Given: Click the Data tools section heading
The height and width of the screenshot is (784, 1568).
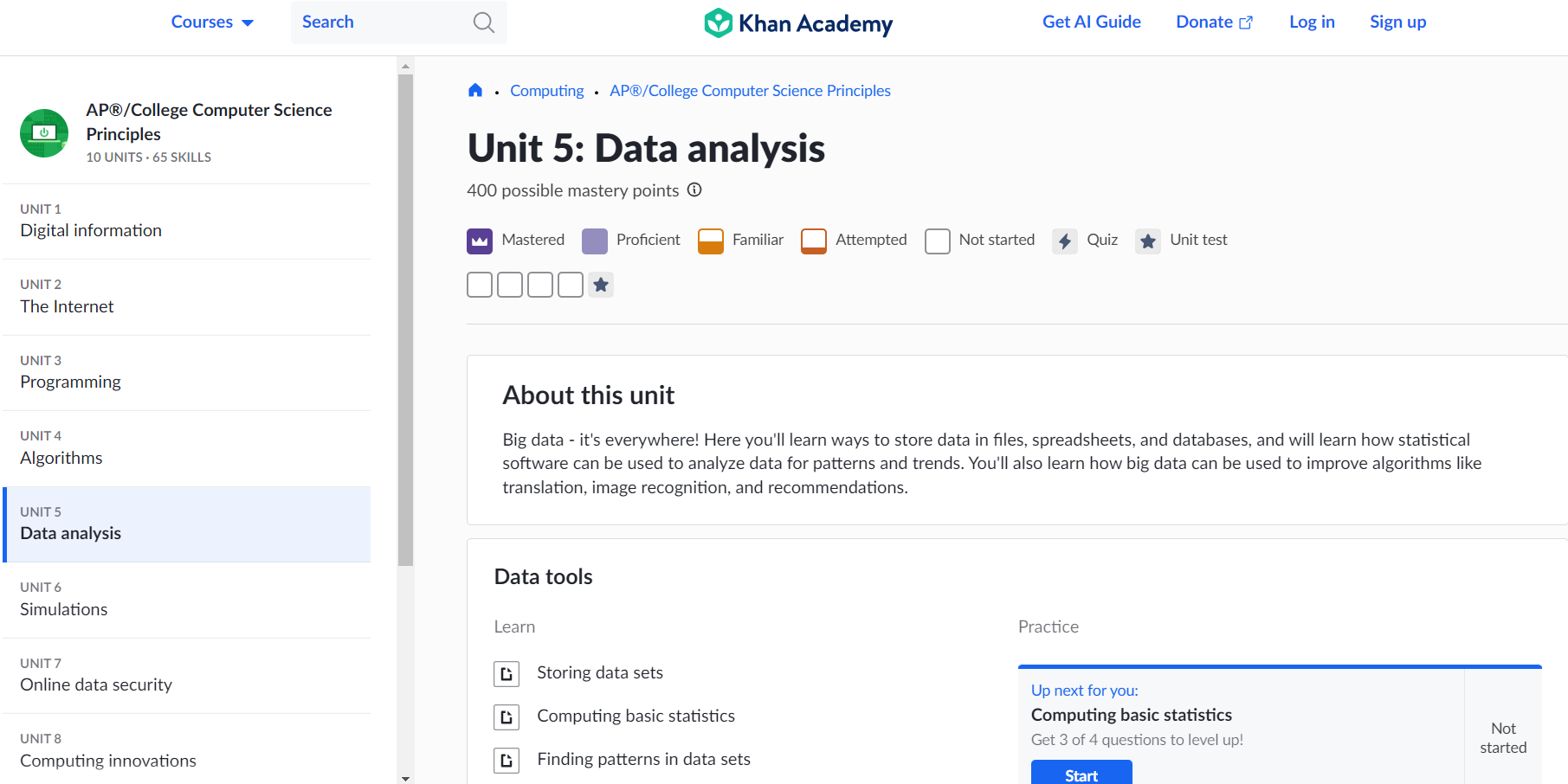Looking at the screenshot, I should (x=543, y=577).
